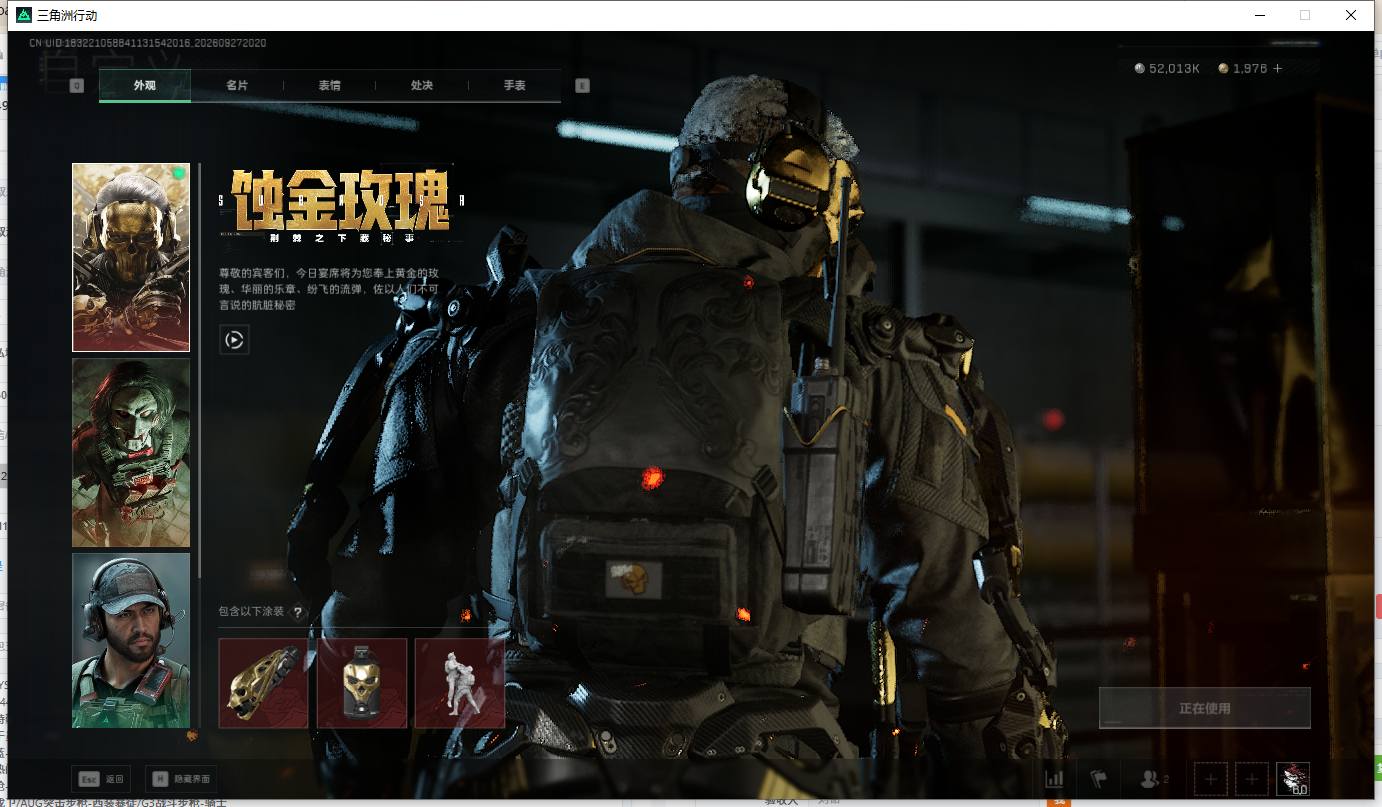The image size is (1382, 807).
Task: Open the player avatar in bottom bar
Action: (1293, 778)
